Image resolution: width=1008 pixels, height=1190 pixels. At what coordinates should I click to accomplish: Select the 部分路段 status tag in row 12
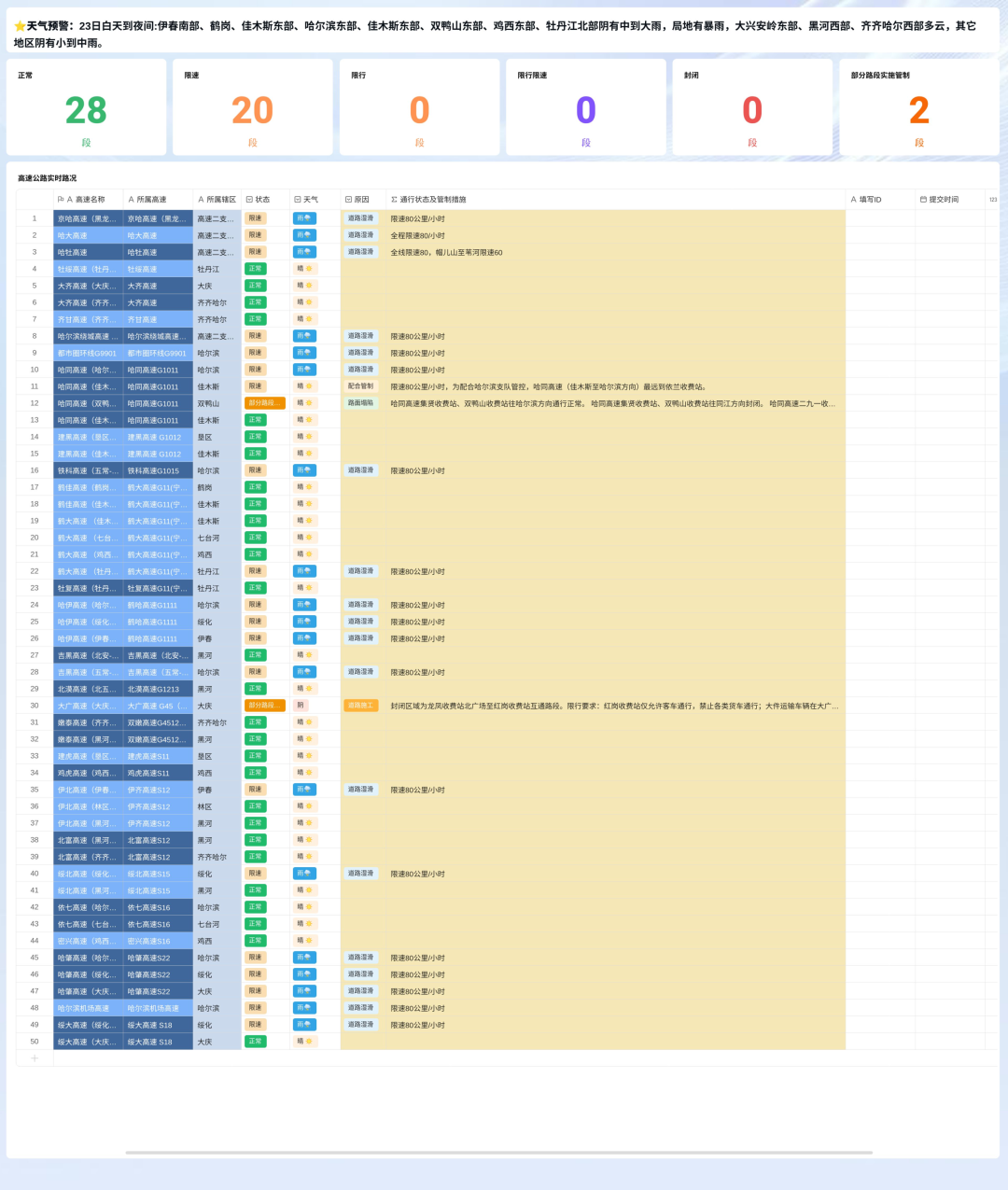264,403
